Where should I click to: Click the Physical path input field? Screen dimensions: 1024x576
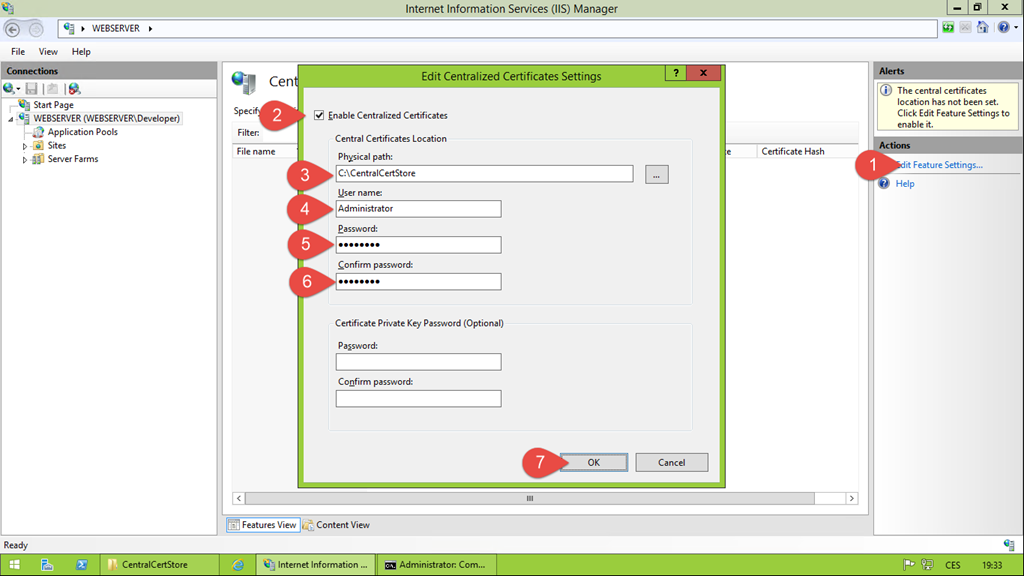tap(484, 173)
